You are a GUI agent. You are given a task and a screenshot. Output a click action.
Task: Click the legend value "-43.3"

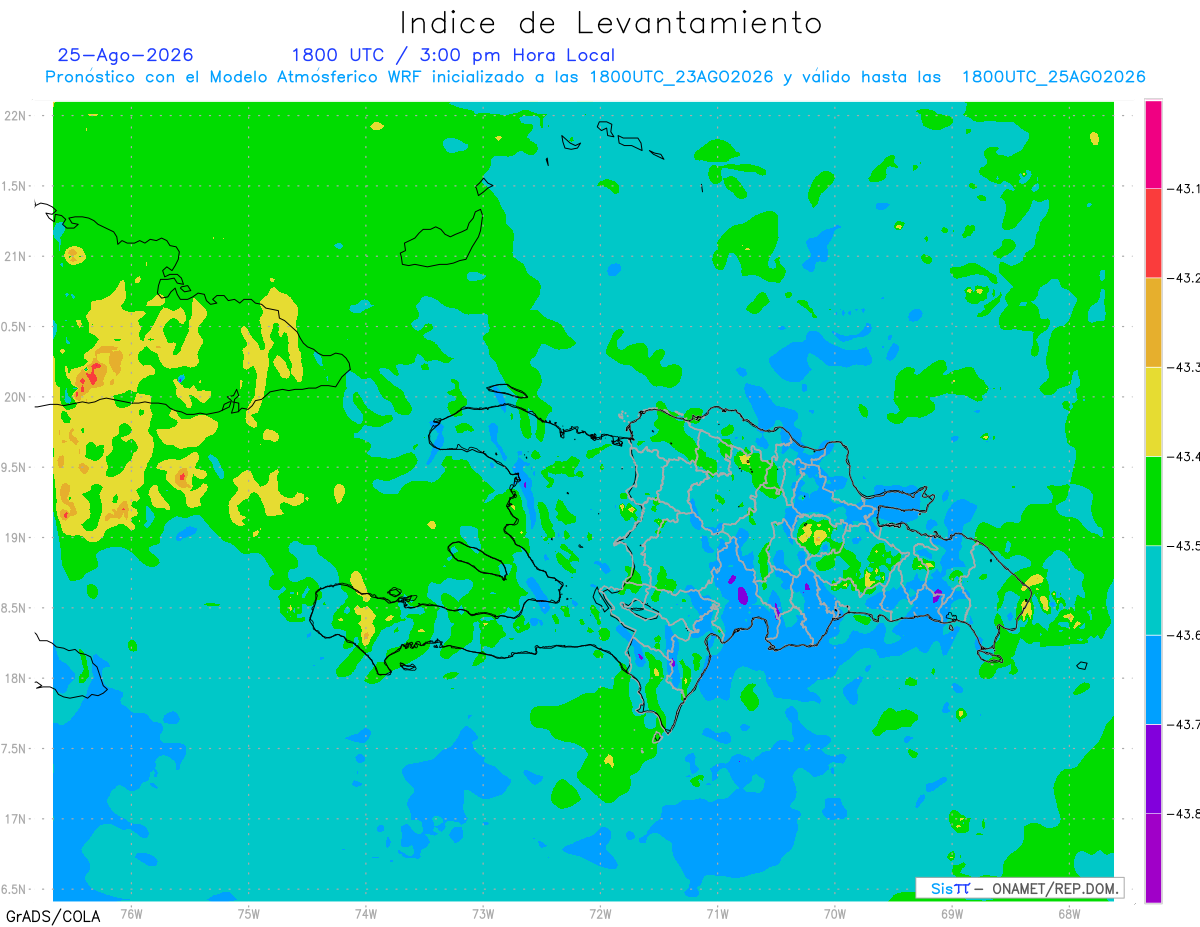(1184, 367)
